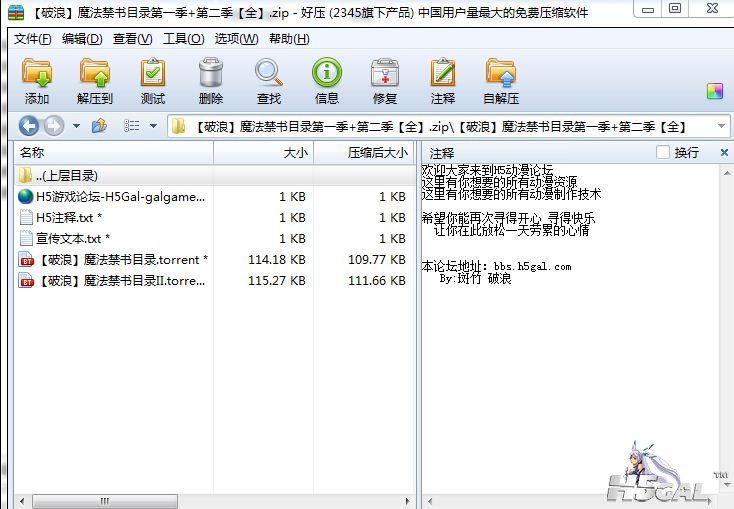Sort by the 压缩后大小 column header
This screenshot has height=509, width=734.
pyautogui.click(x=376, y=153)
